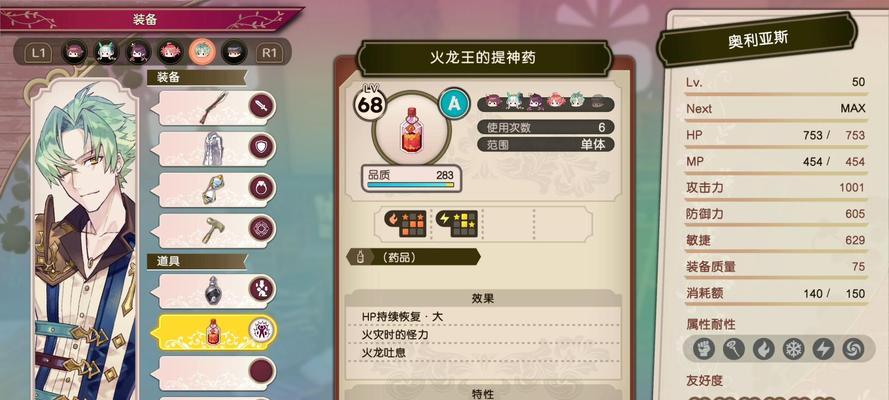Click the empty item slot below the potion
Screen dimensions: 889x400
[x=213, y=372]
